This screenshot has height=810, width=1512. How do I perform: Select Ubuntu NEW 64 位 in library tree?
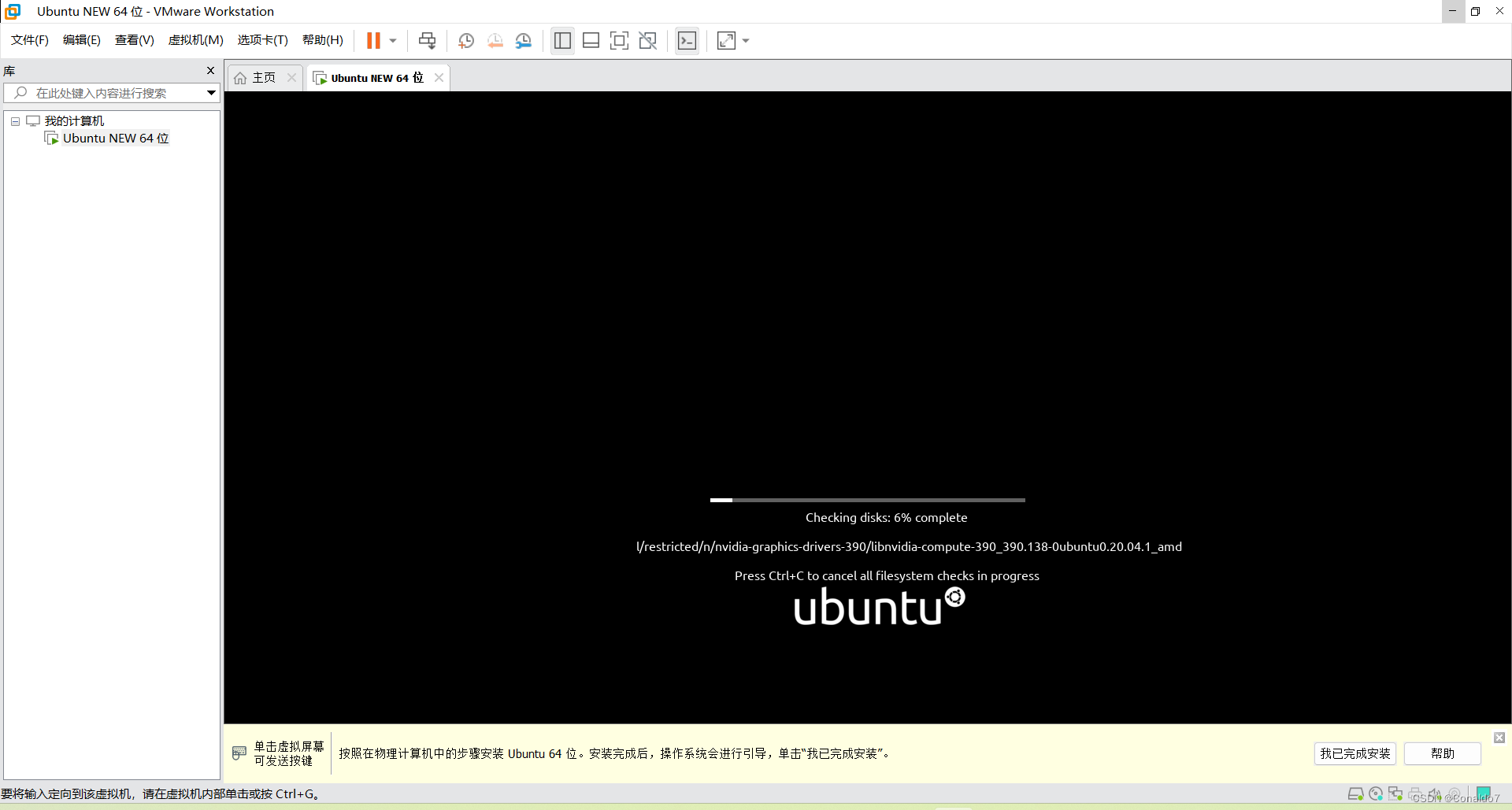(116, 139)
